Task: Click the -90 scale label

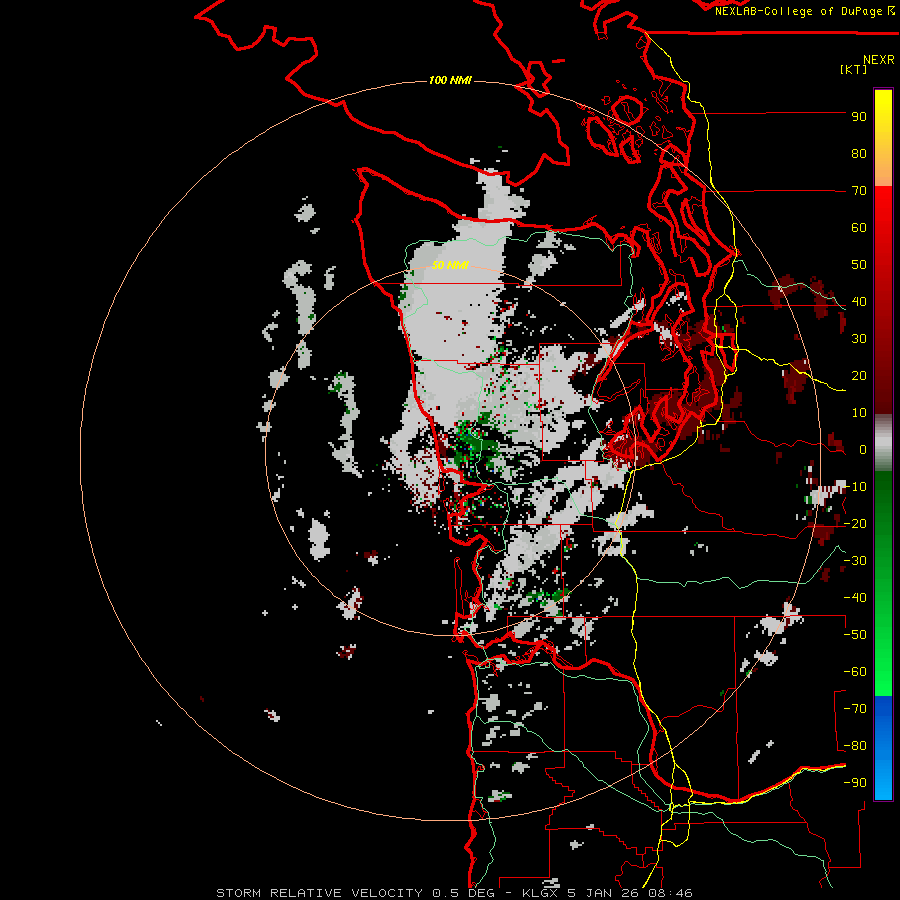Action: click(x=855, y=783)
